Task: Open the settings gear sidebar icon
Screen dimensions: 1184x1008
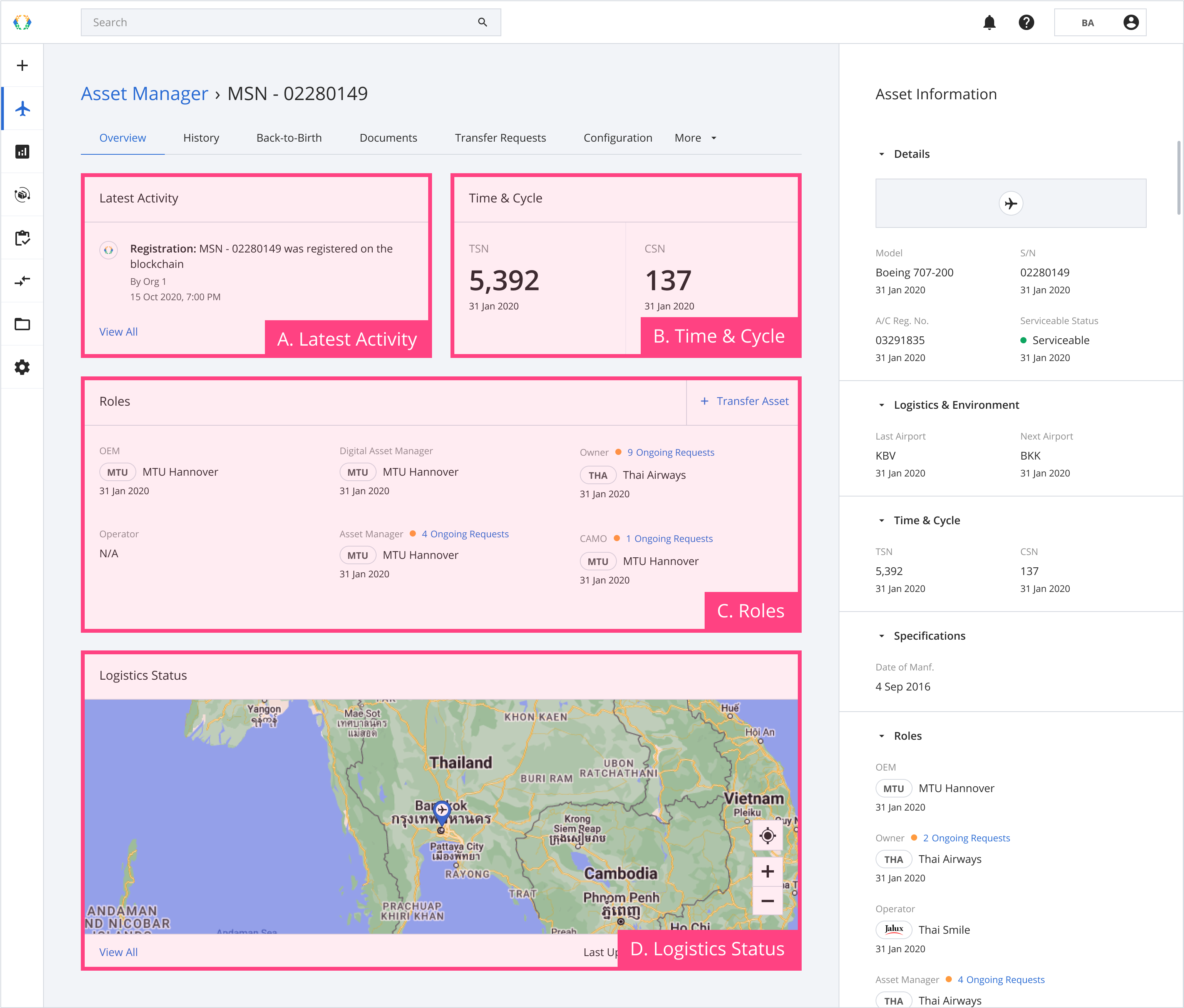Action: [x=22, y=367]
